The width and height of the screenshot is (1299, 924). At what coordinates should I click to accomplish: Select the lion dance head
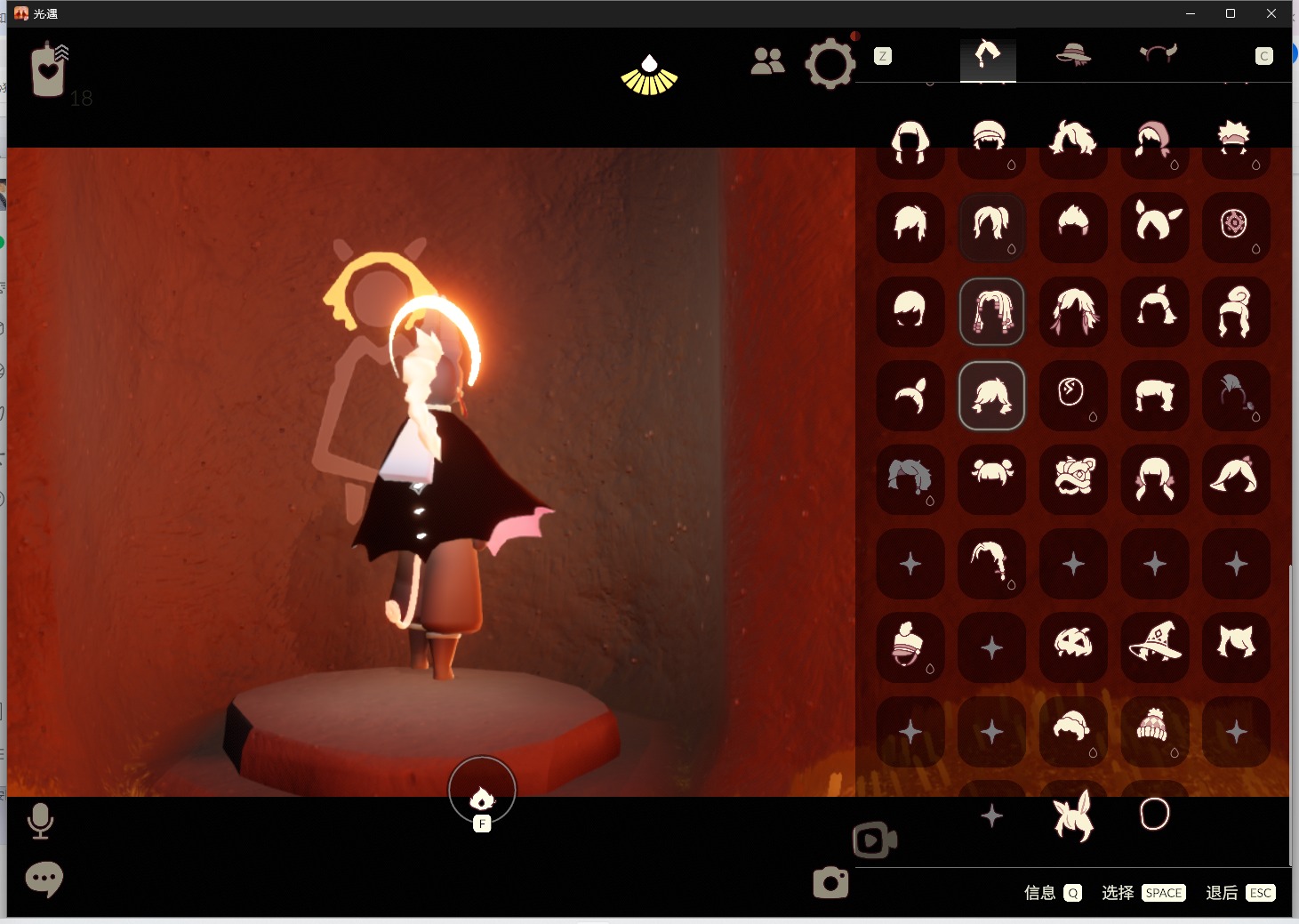point(1073,479)
